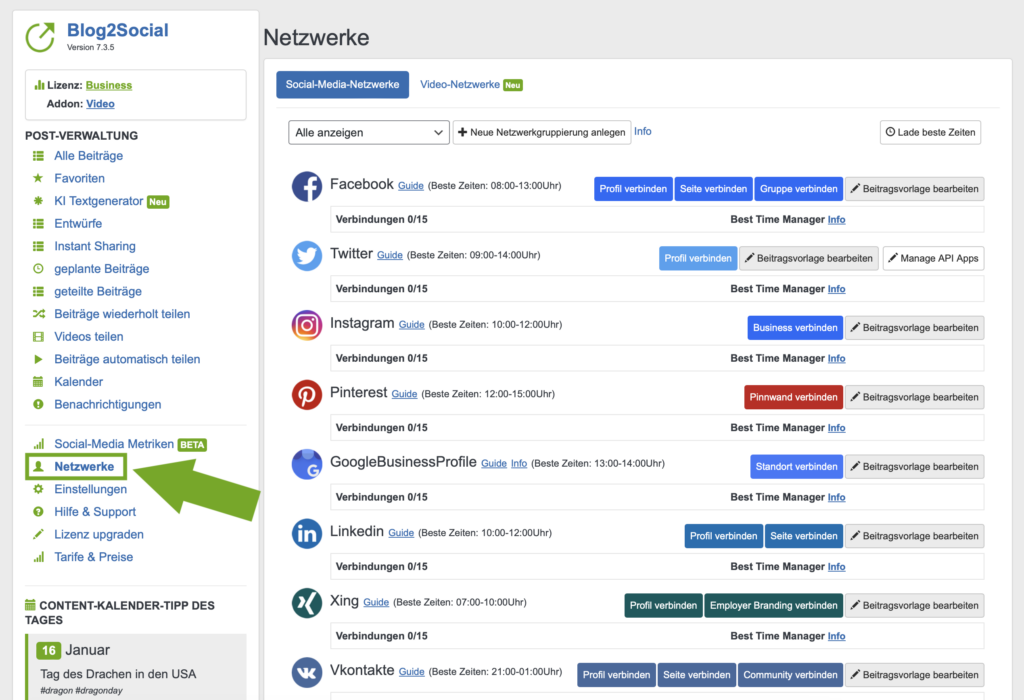Screen dimensions: 1024x700
Task: Open the Video addon link
Action: (101, 104)
